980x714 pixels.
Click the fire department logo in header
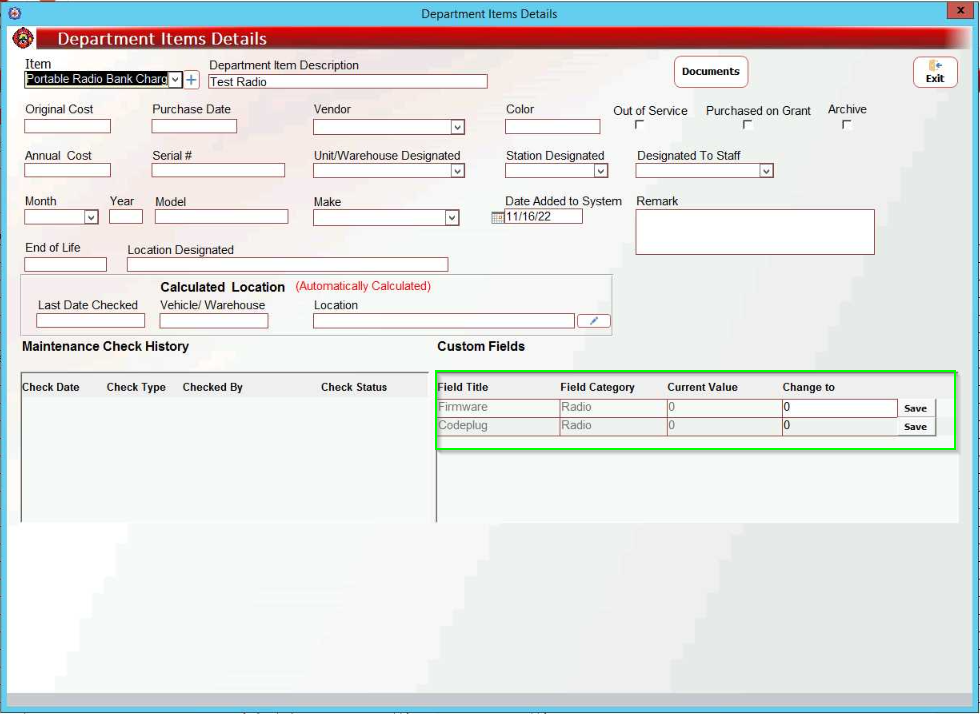pos(23,39)
